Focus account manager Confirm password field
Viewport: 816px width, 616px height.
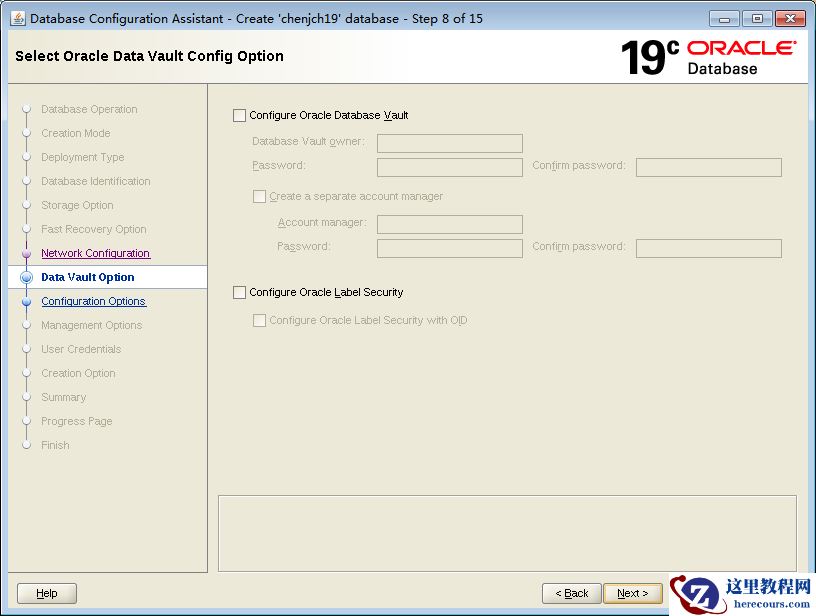pos(709,248)
